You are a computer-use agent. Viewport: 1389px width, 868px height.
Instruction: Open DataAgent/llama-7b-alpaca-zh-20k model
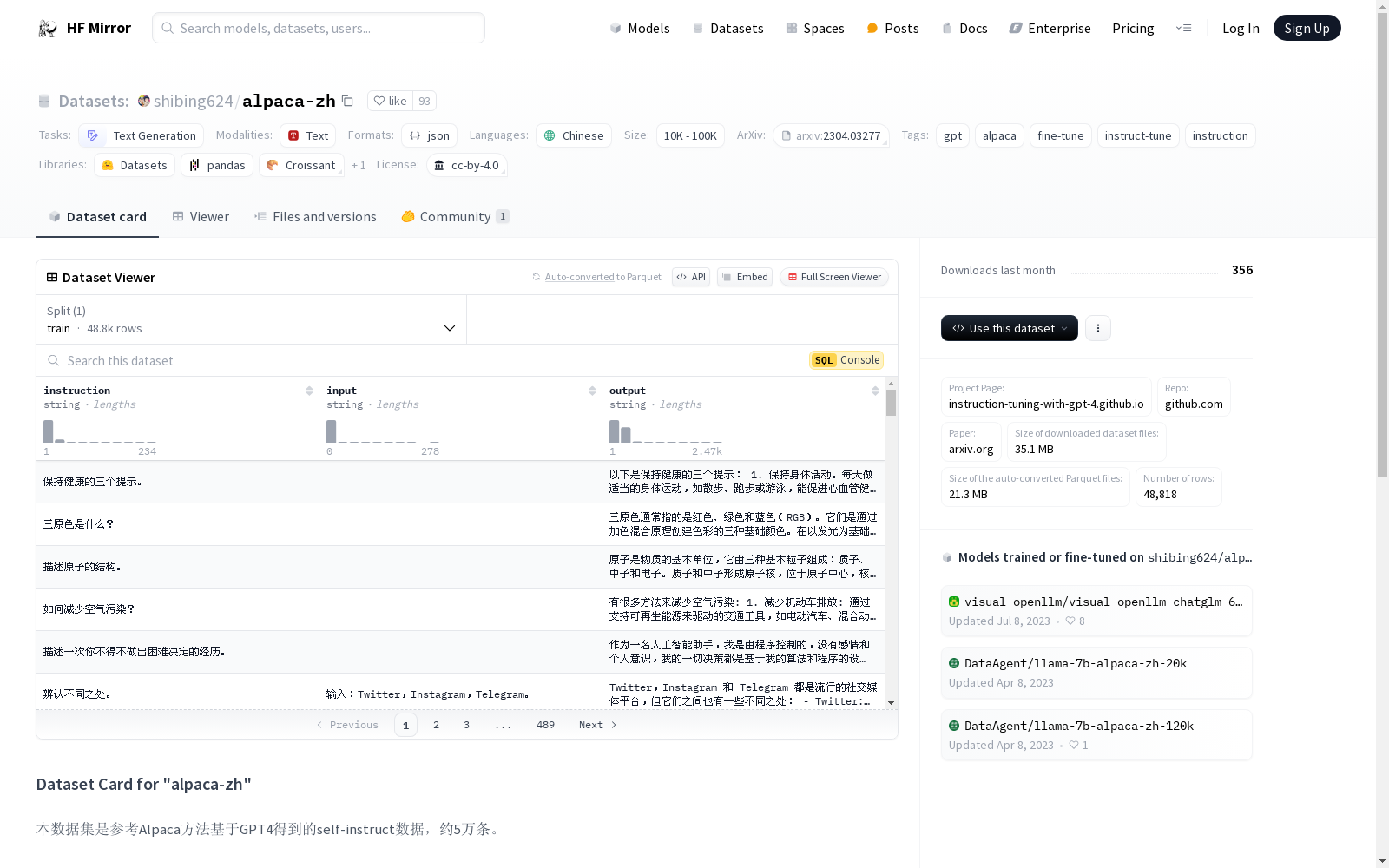(x=1096, y=673)
